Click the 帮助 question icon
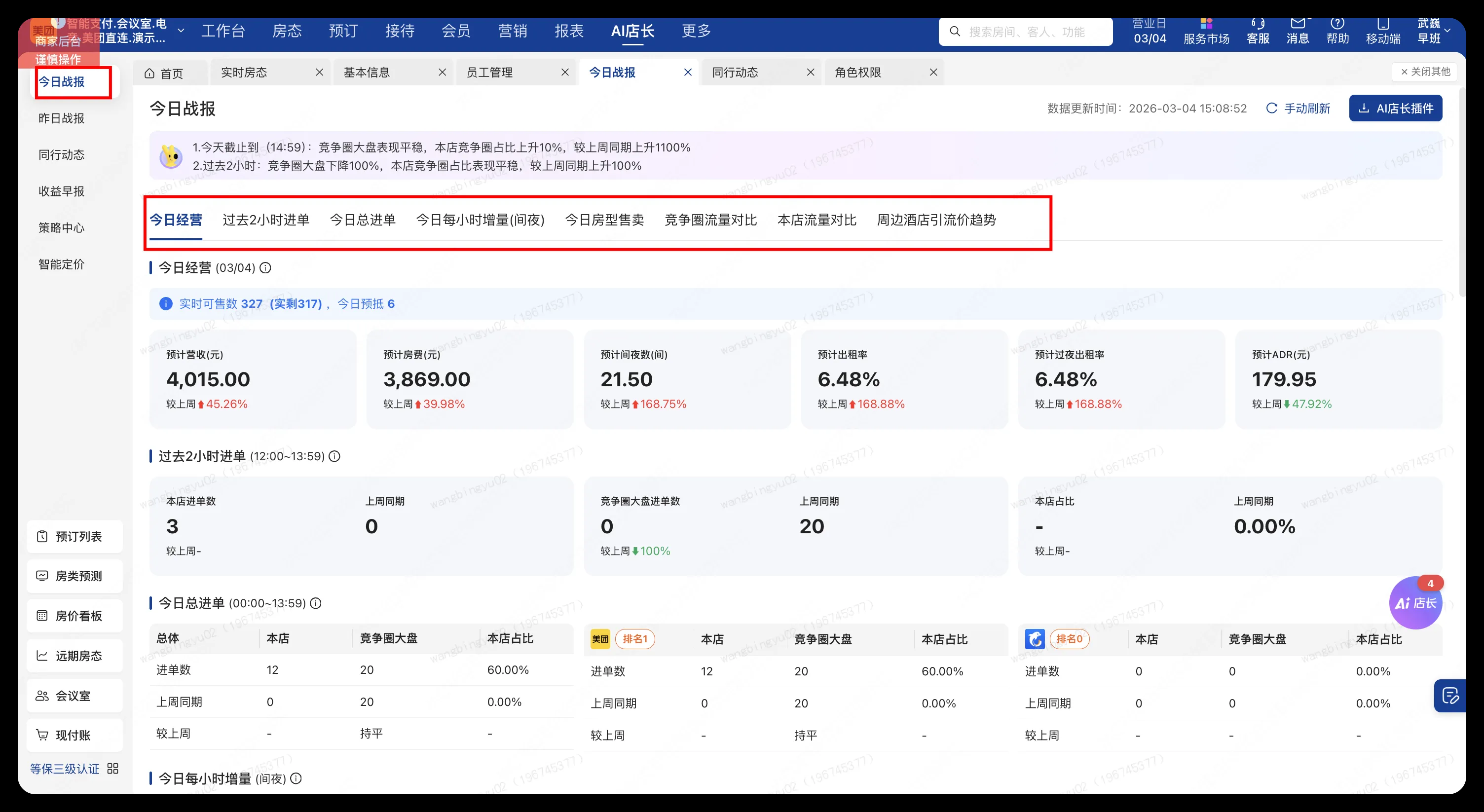Image resolution: width=1484 pixels, height=812 pixels. [1337, 31]
